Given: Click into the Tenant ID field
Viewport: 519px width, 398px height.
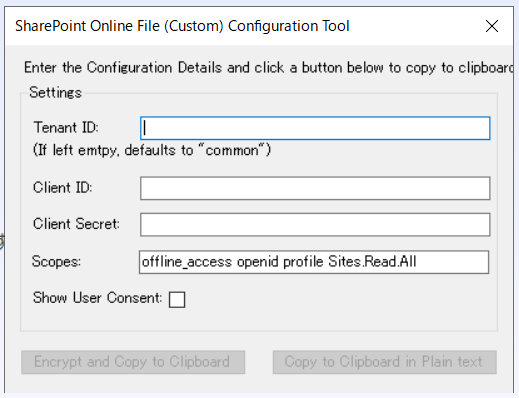Looking at the screenshot, I should (x=315, y=128).
